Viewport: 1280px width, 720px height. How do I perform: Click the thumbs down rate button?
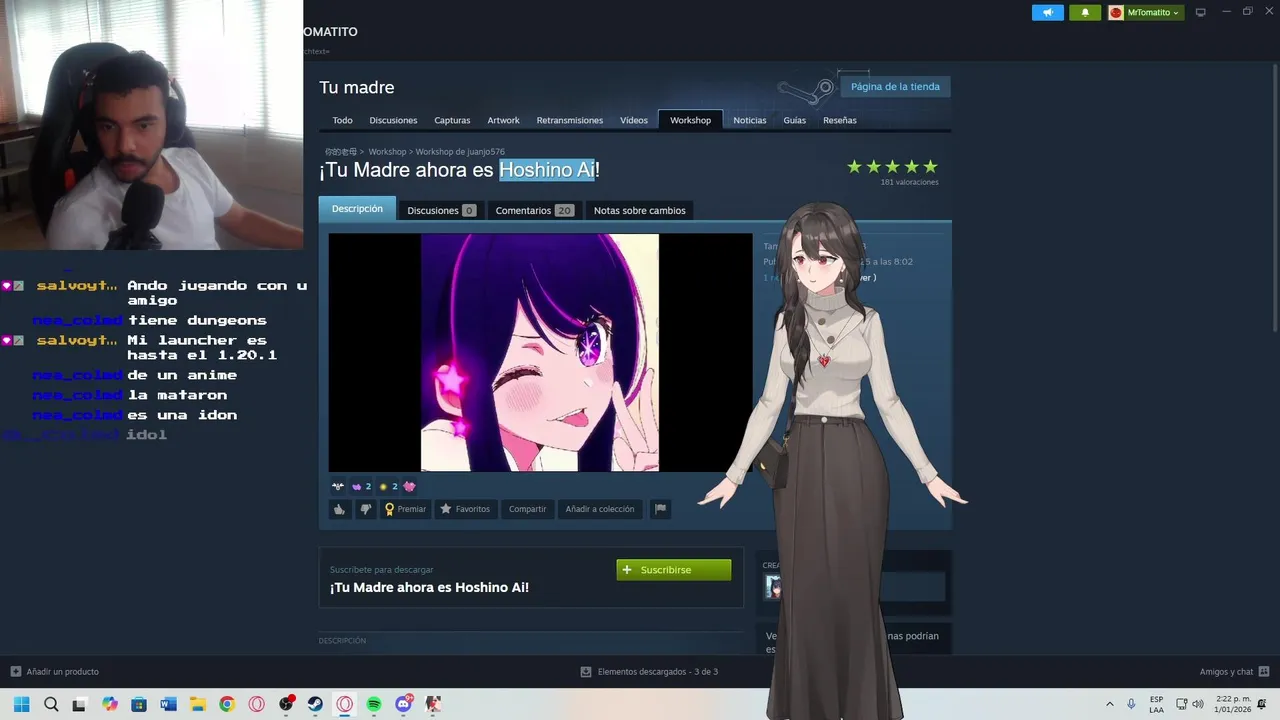coord(365,509)
